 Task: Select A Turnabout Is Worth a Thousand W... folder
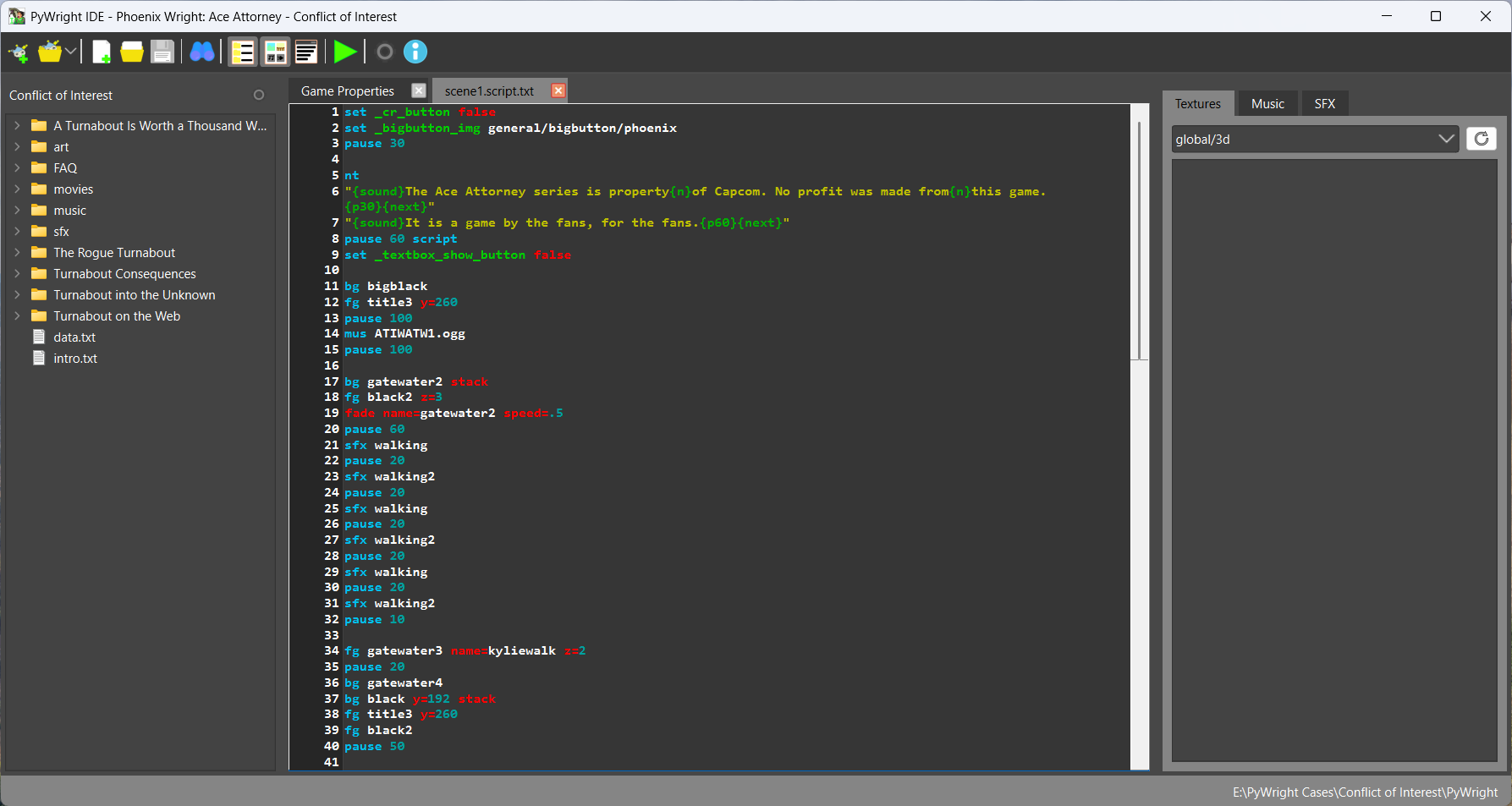tap(160, 126)
